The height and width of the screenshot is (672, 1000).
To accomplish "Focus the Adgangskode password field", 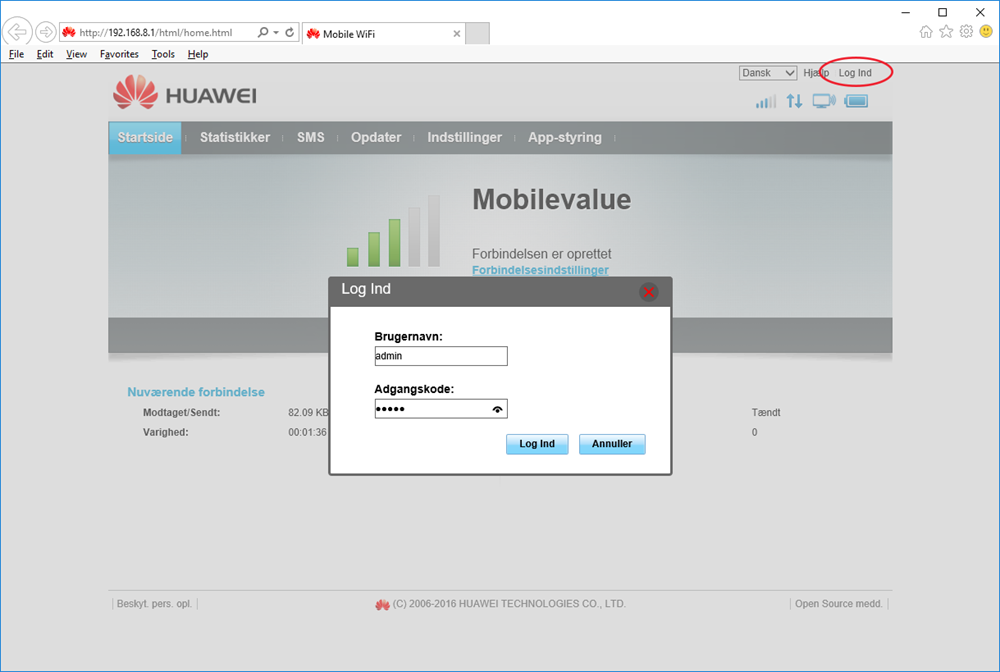I will click(x=441, y=409).
